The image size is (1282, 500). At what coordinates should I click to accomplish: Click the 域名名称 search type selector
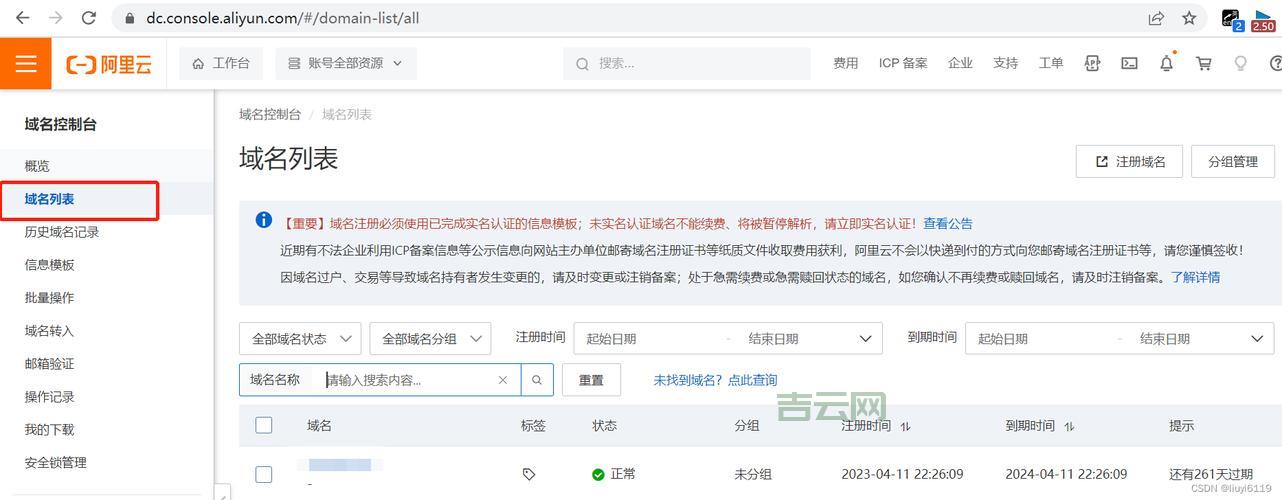[x=275, y=380]
